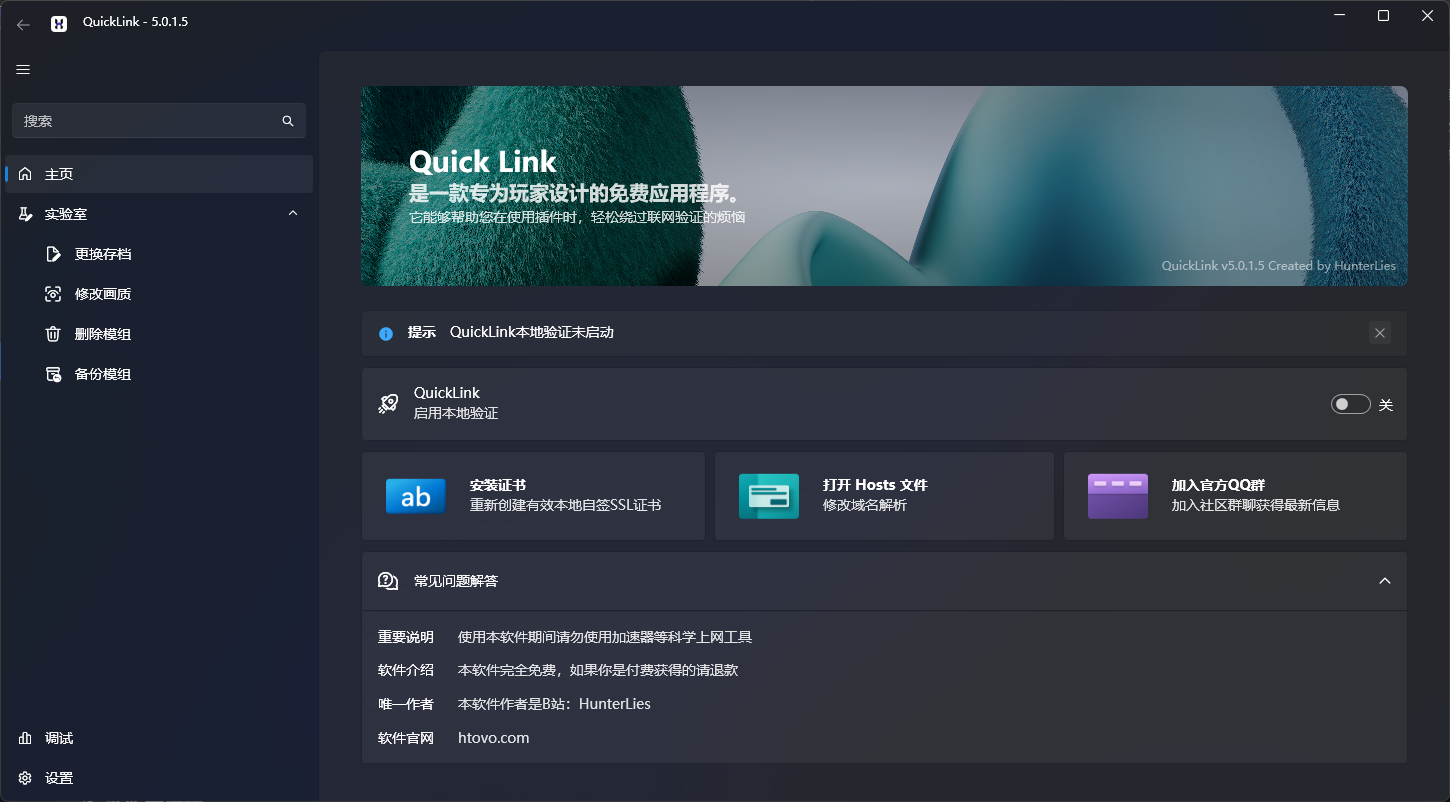Click the 调试 chart icon
The width and height of the screenshot is (1450, 802).
point(25,738)
